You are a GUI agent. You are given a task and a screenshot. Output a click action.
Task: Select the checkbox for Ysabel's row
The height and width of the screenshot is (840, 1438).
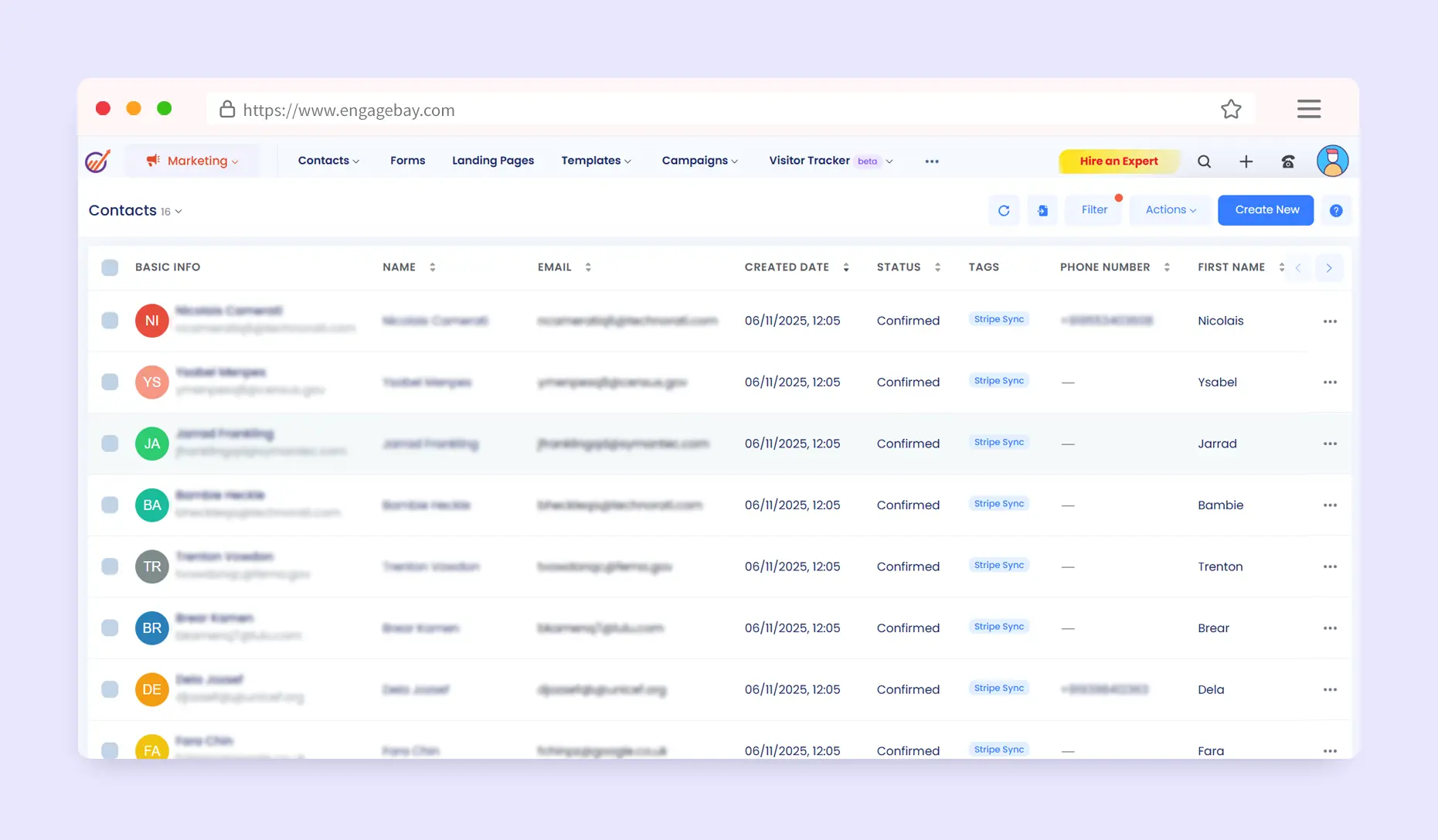(x=110, y=382)
